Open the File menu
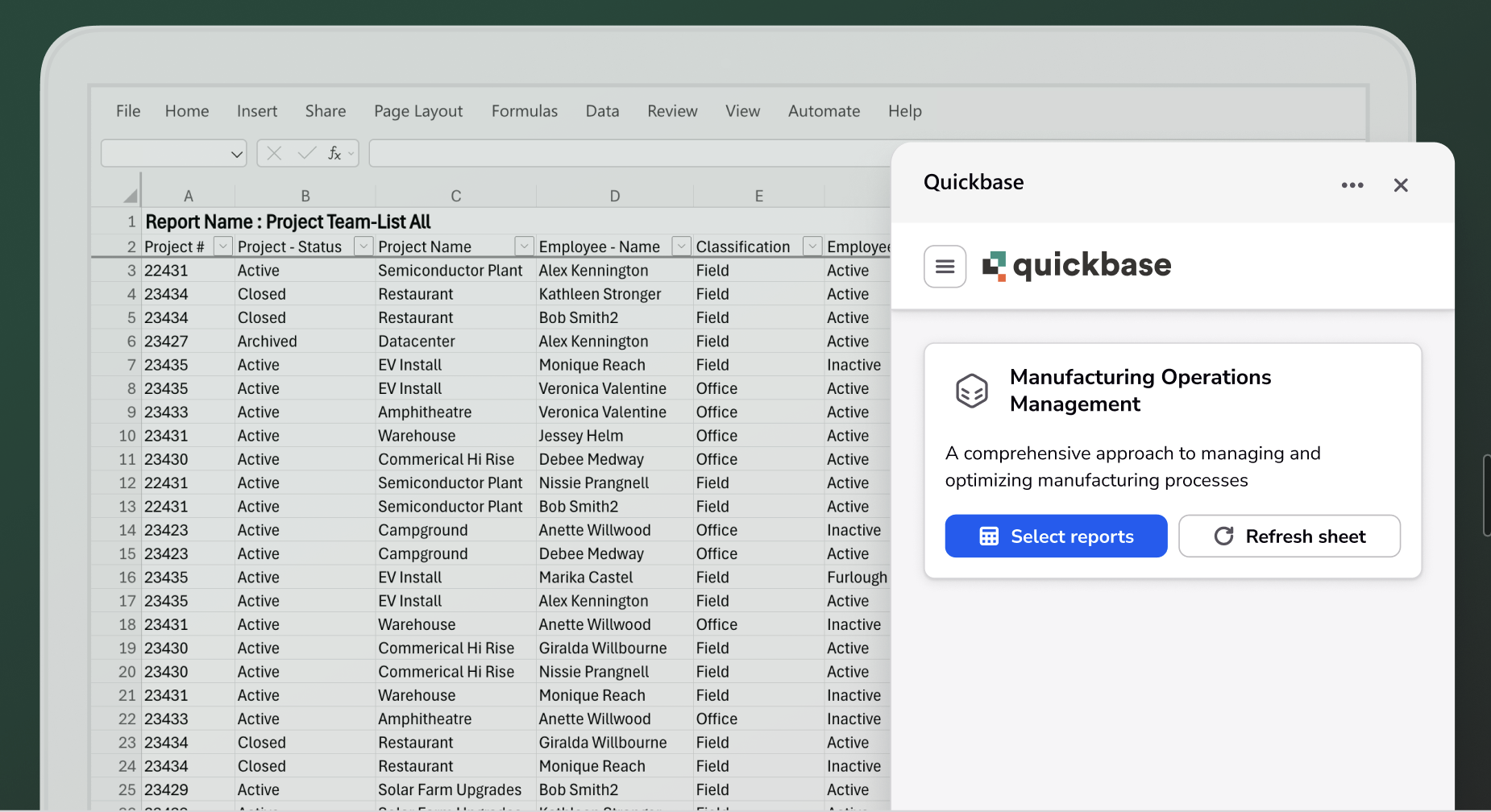This screenshot has height=812, width=1491. 128,111
